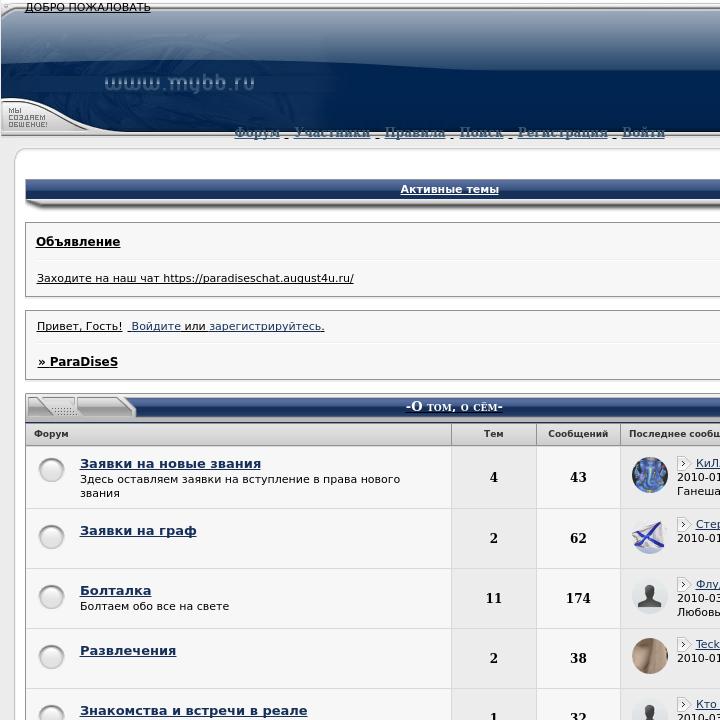The image size is (720, 720).
Task: Open the Участники navigation link
Action: pos(332,133)
